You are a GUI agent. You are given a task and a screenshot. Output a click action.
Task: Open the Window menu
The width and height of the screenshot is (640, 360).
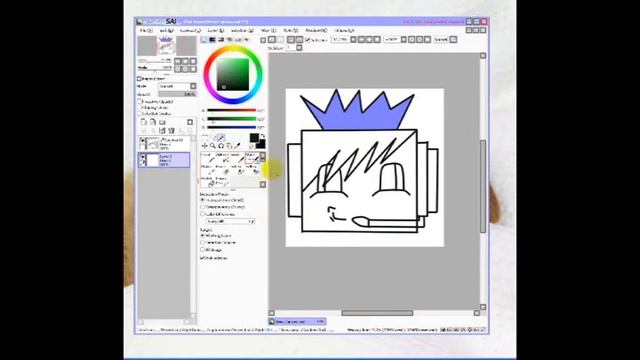316,31
